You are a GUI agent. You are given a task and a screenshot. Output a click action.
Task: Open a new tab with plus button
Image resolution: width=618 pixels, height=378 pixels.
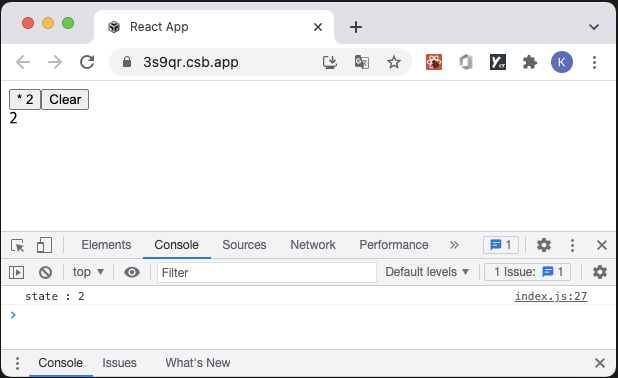[356, 27]
